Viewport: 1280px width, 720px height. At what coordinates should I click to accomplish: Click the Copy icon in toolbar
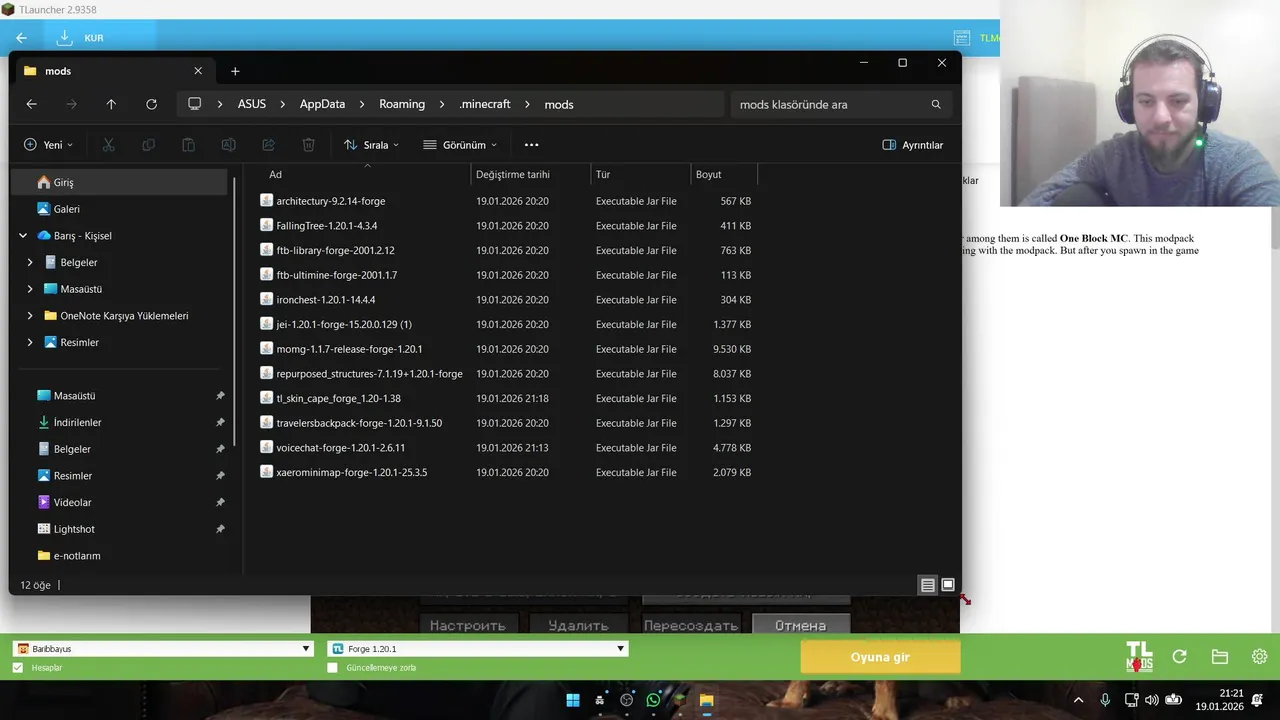tap(148, 145)
